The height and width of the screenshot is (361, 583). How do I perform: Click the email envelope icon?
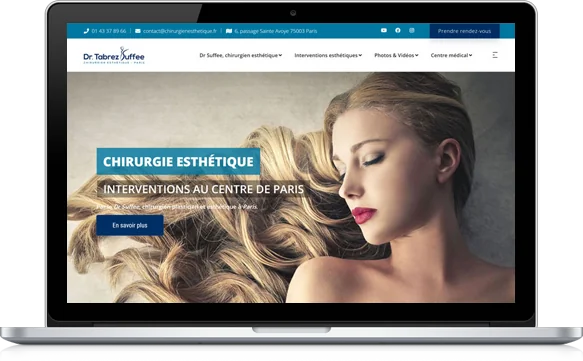[138, 31]
